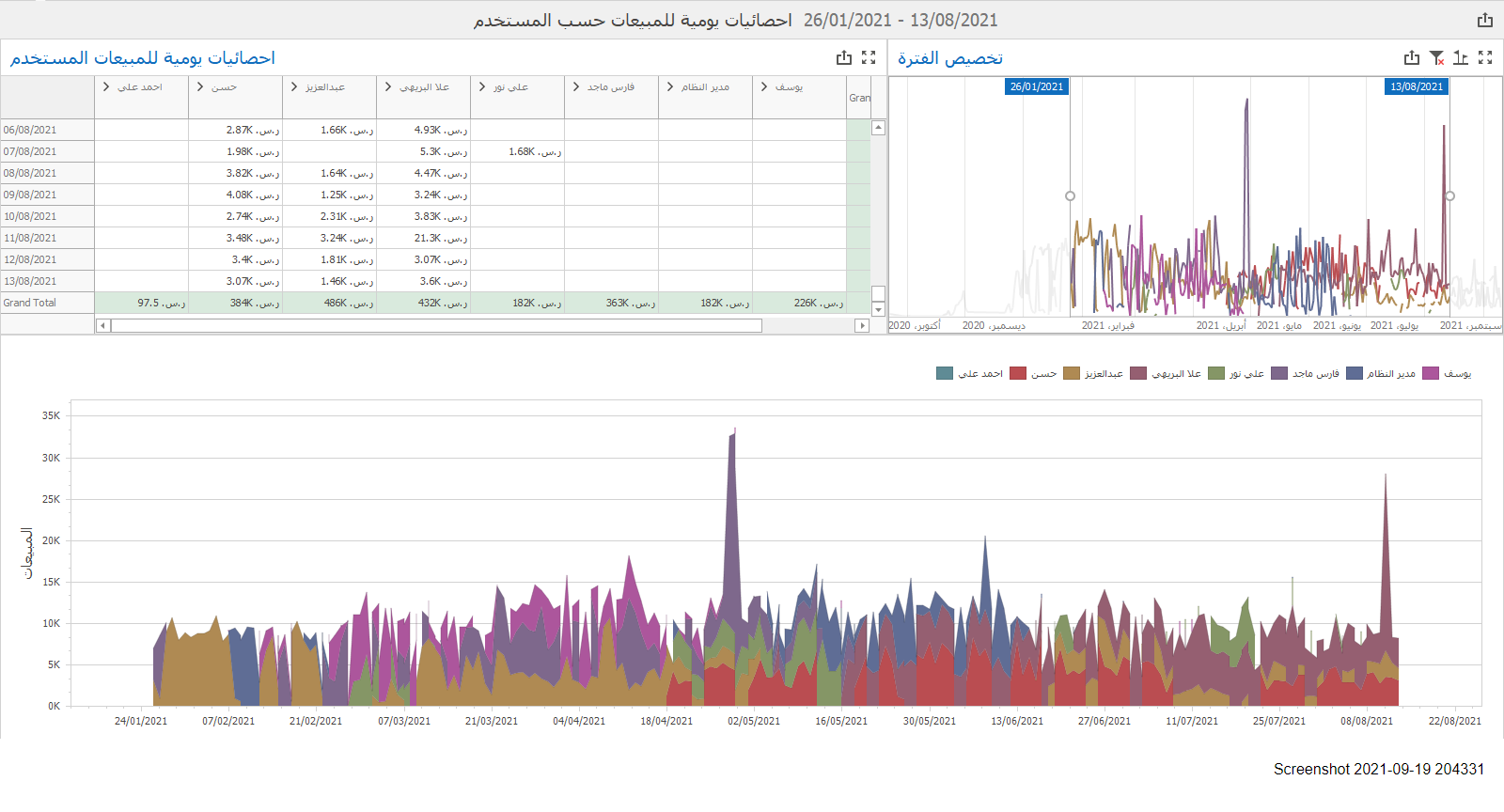
Task: Maximize the daily sales pivot grid panel
Action: [869, 58]
